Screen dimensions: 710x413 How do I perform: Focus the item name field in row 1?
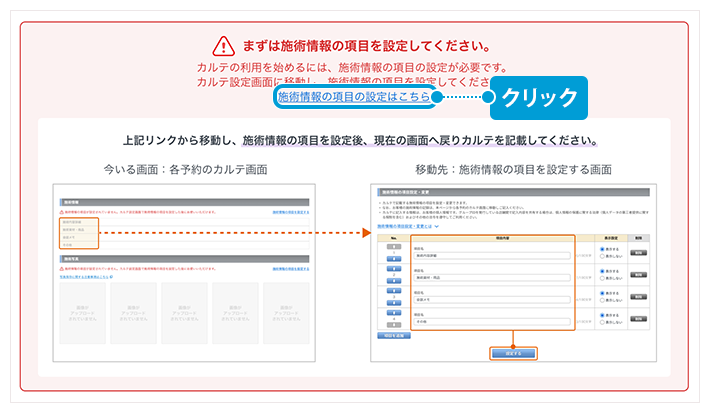pyautogui.click(x=492, y=256)
